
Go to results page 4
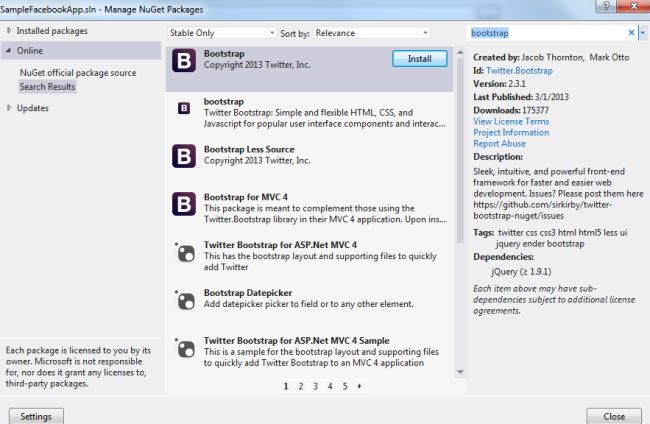pos(330,386)
